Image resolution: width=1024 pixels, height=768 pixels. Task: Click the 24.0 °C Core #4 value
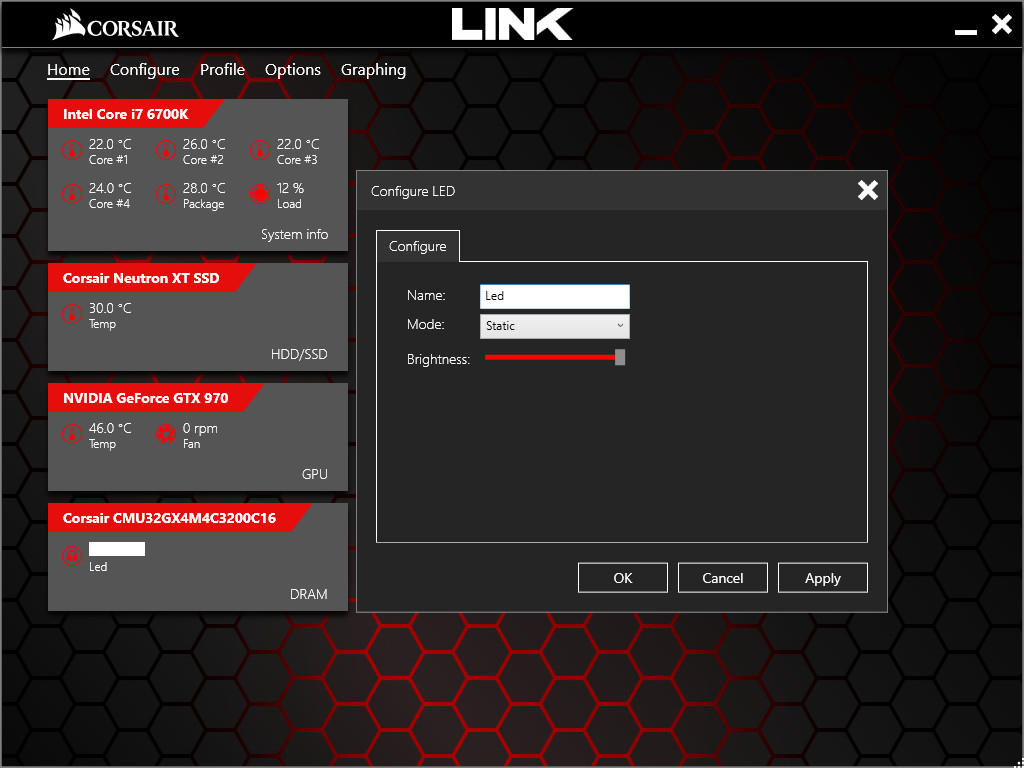110,189
